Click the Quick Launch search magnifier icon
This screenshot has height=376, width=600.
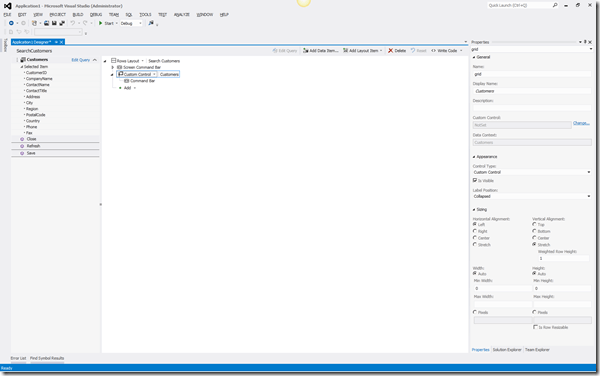click(555, 5)
